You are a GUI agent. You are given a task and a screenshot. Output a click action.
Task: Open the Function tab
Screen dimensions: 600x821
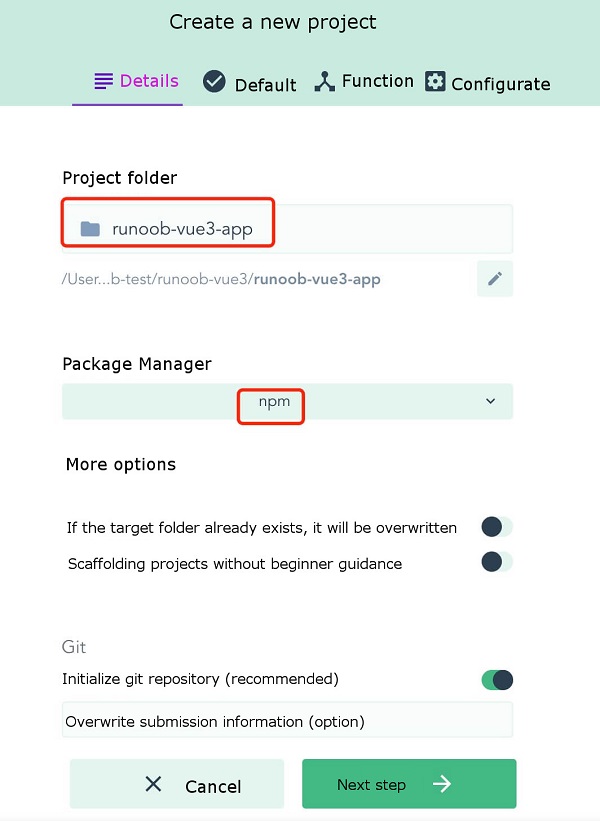tap(377, 82)
